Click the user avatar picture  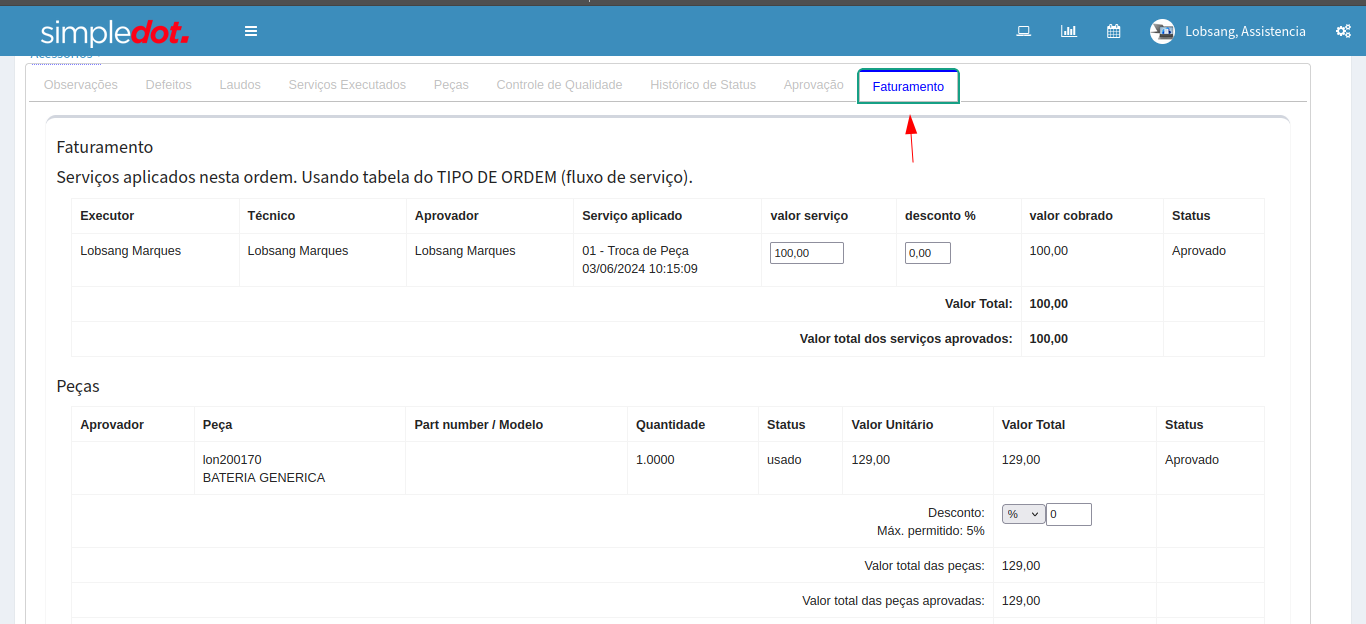point(1162,31)
